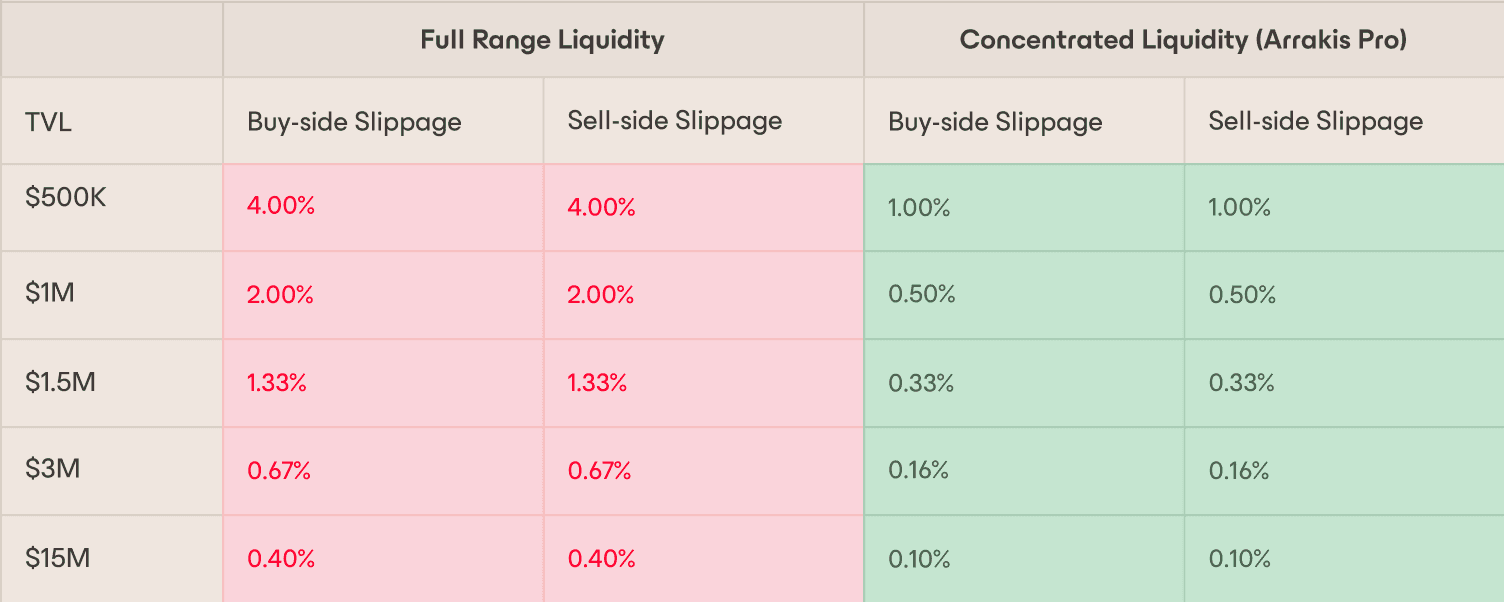The width and height of the screenshot is (1504, 603).
Task: Select the $500K TVL row label
Action: 66,197
